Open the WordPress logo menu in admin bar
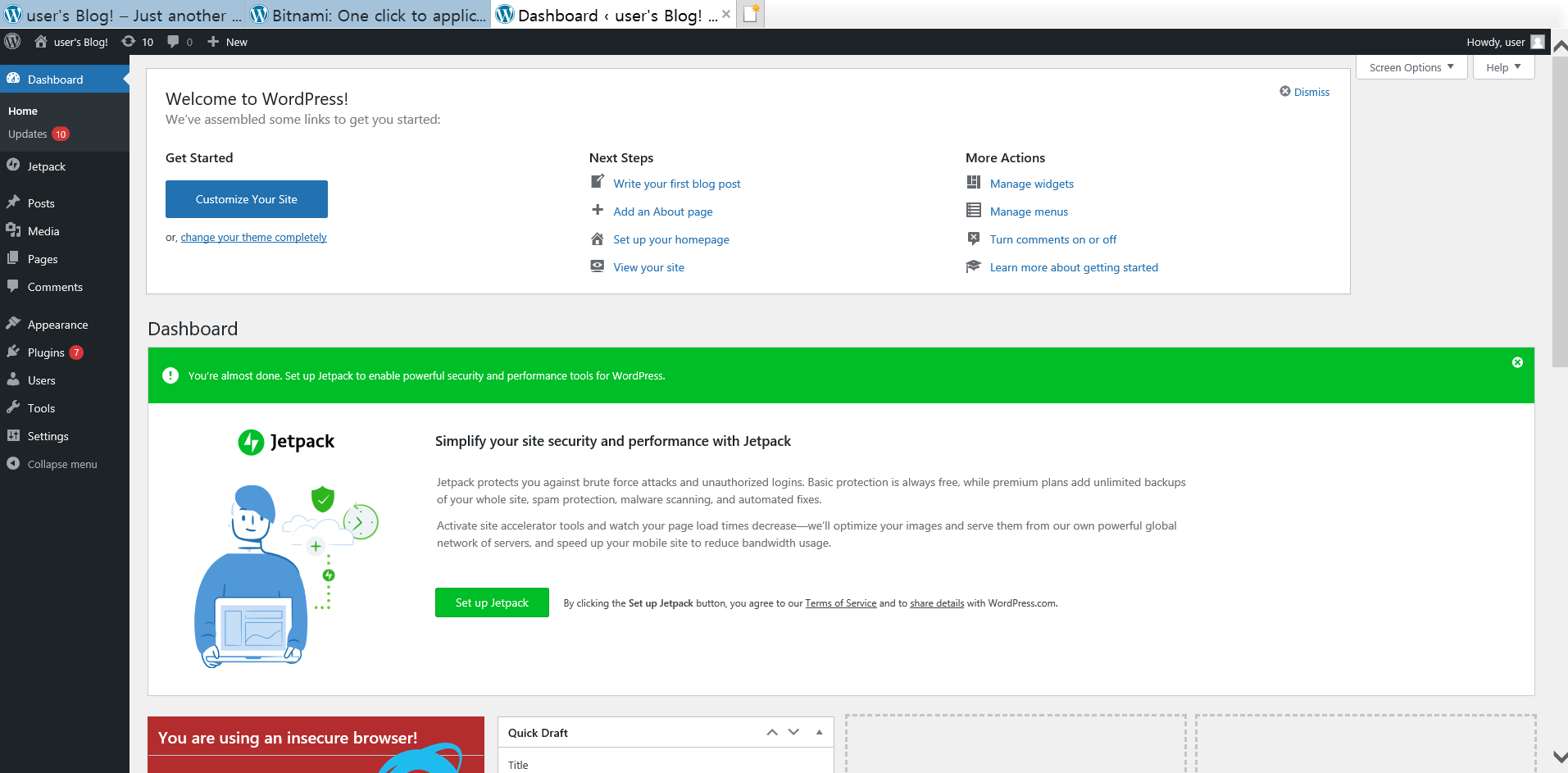 click(12, 42)
